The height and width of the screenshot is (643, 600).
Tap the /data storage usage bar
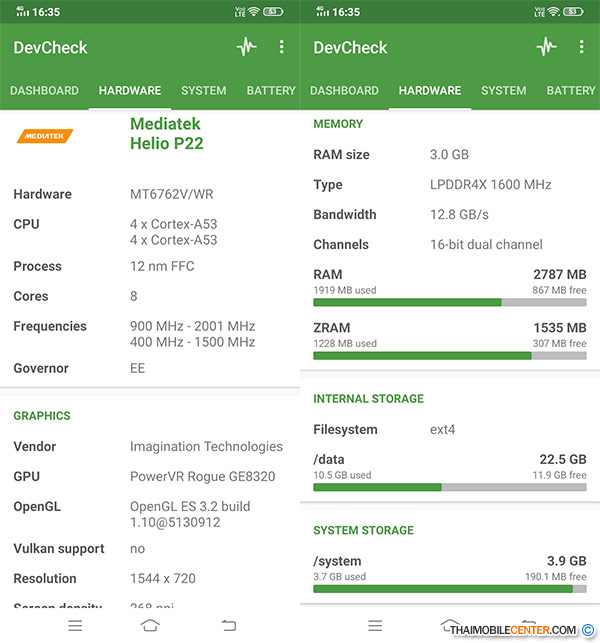tap(450, 488)
